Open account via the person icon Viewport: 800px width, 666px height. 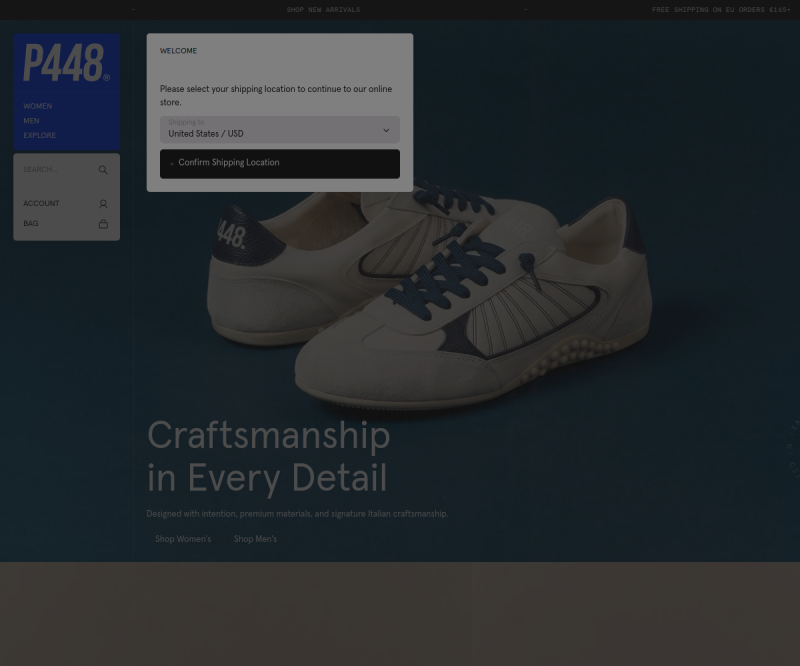coord(103,204)
